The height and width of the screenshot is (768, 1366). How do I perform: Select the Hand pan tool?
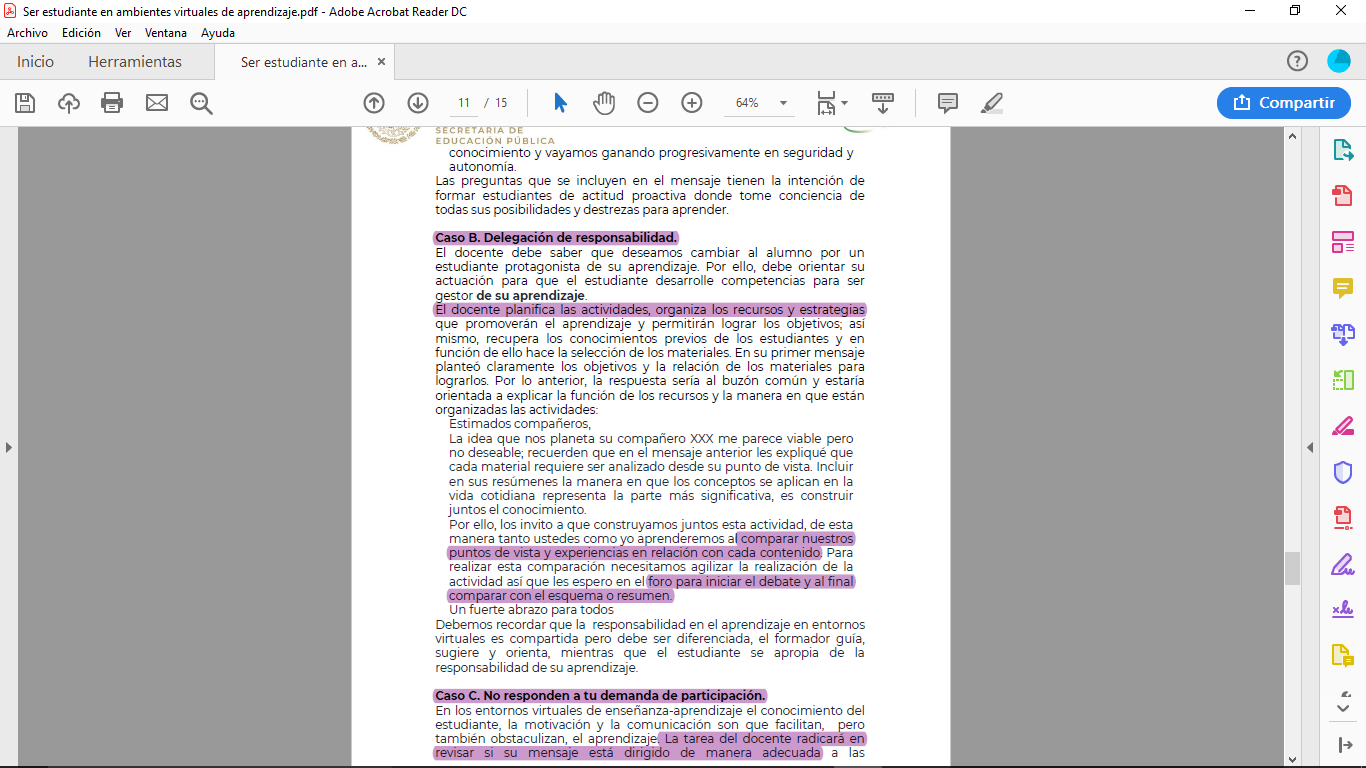click(604, 103)
